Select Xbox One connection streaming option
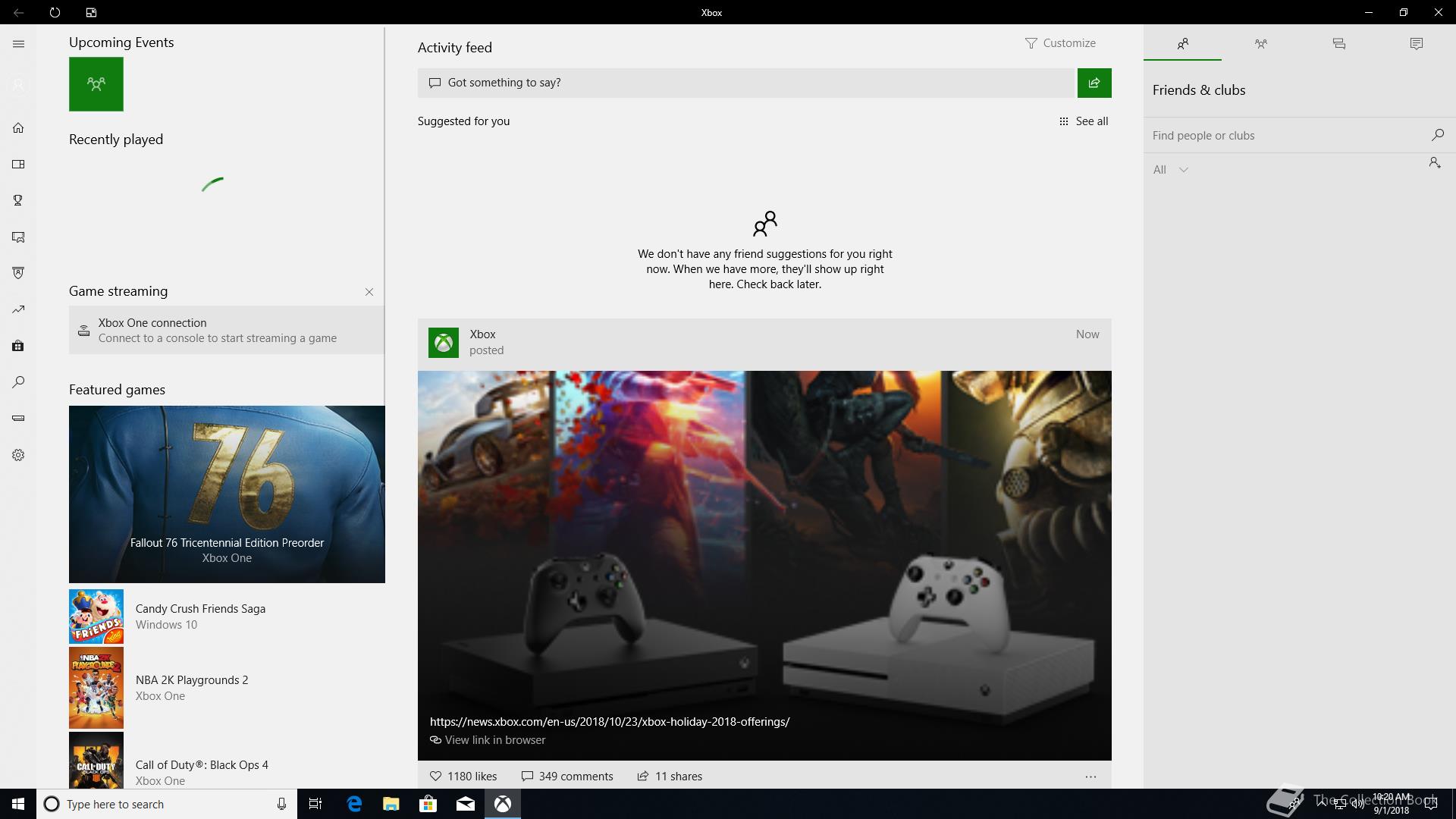The image size is (1456, 819). (227, 330)
